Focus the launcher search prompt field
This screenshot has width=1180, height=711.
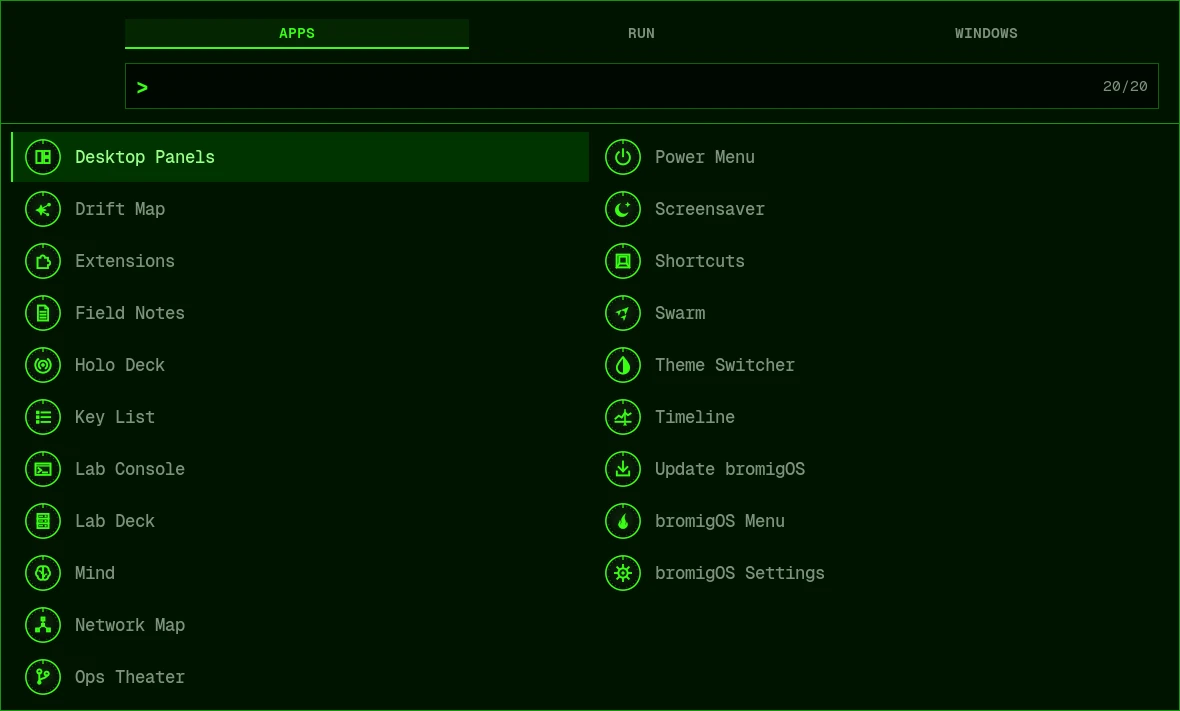pos(641,87)
